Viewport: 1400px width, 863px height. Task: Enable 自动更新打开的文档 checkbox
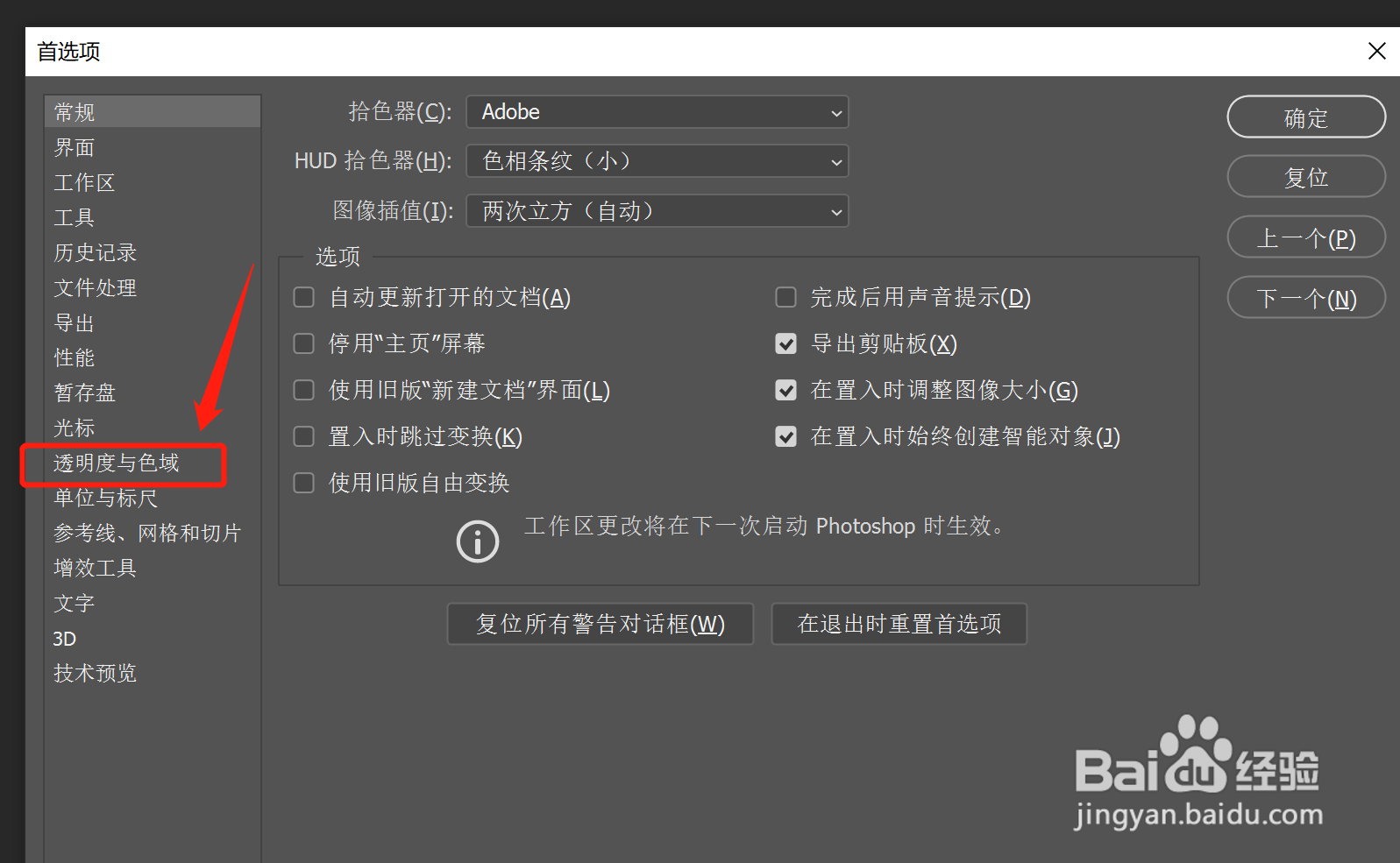304,298
